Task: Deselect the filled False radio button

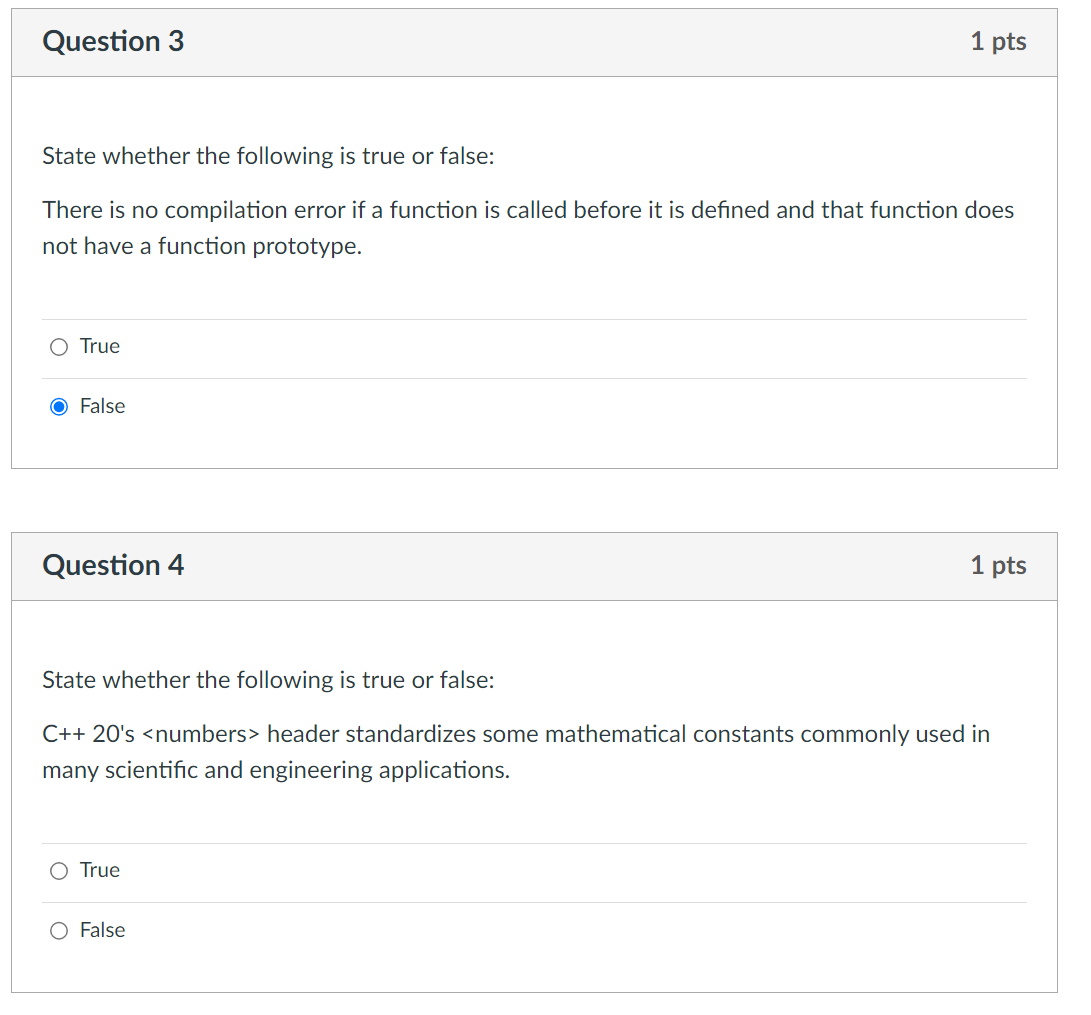Action: click(59, 406)
